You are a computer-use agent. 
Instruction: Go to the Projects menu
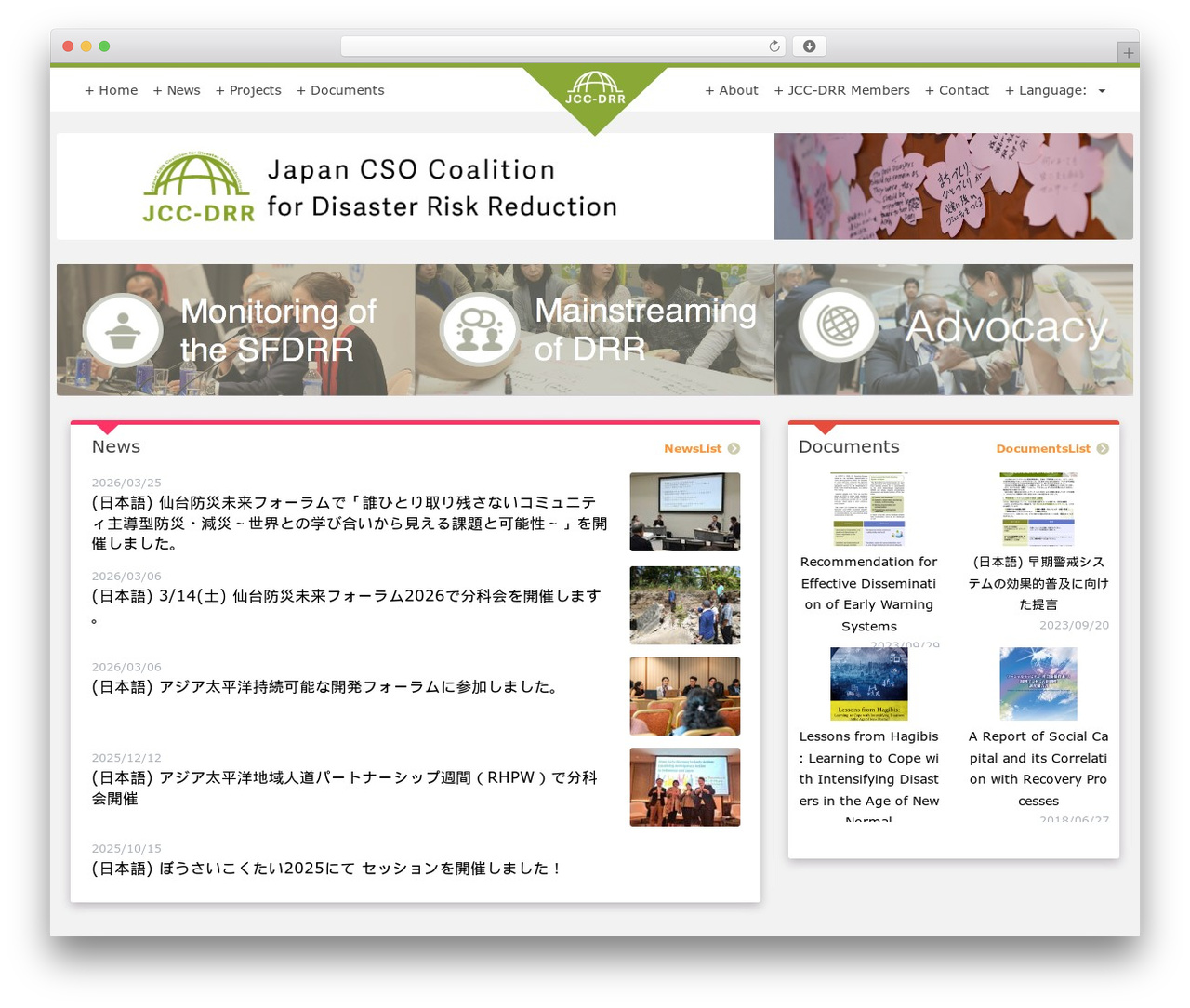[x=248, y=90]
